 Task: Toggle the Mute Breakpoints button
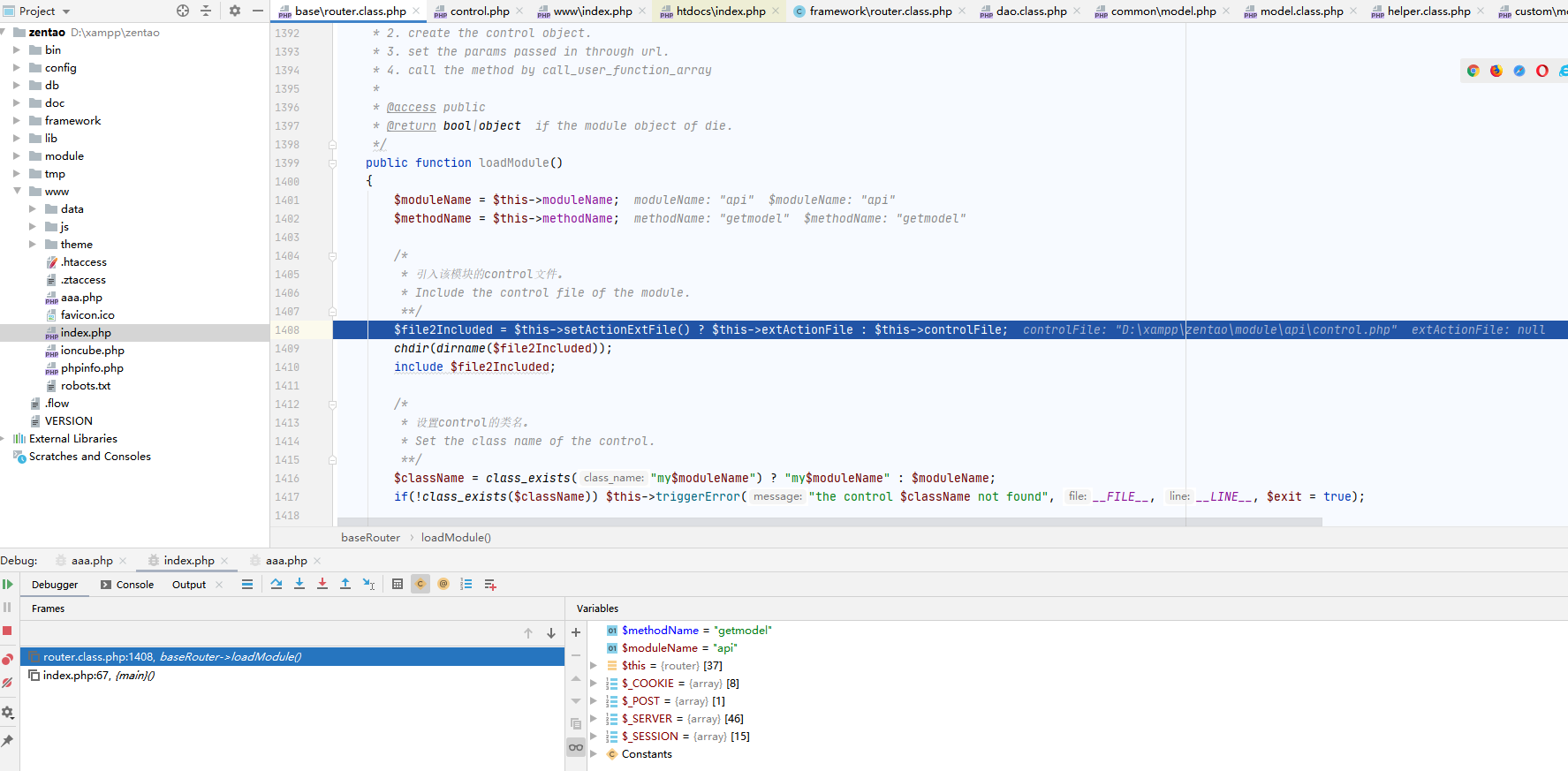(x=7, y=683)
